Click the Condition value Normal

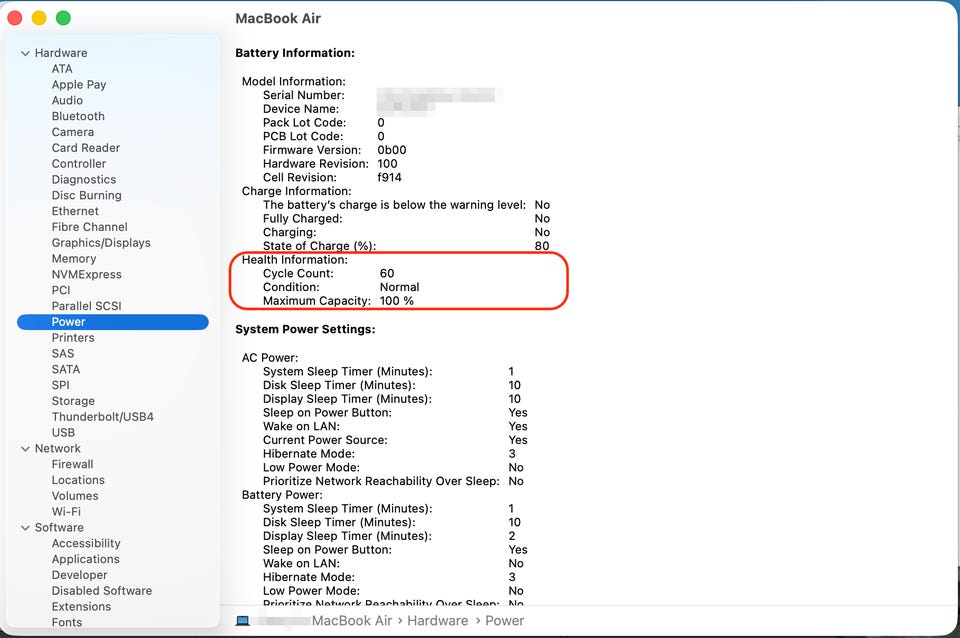tap(399, 287)
